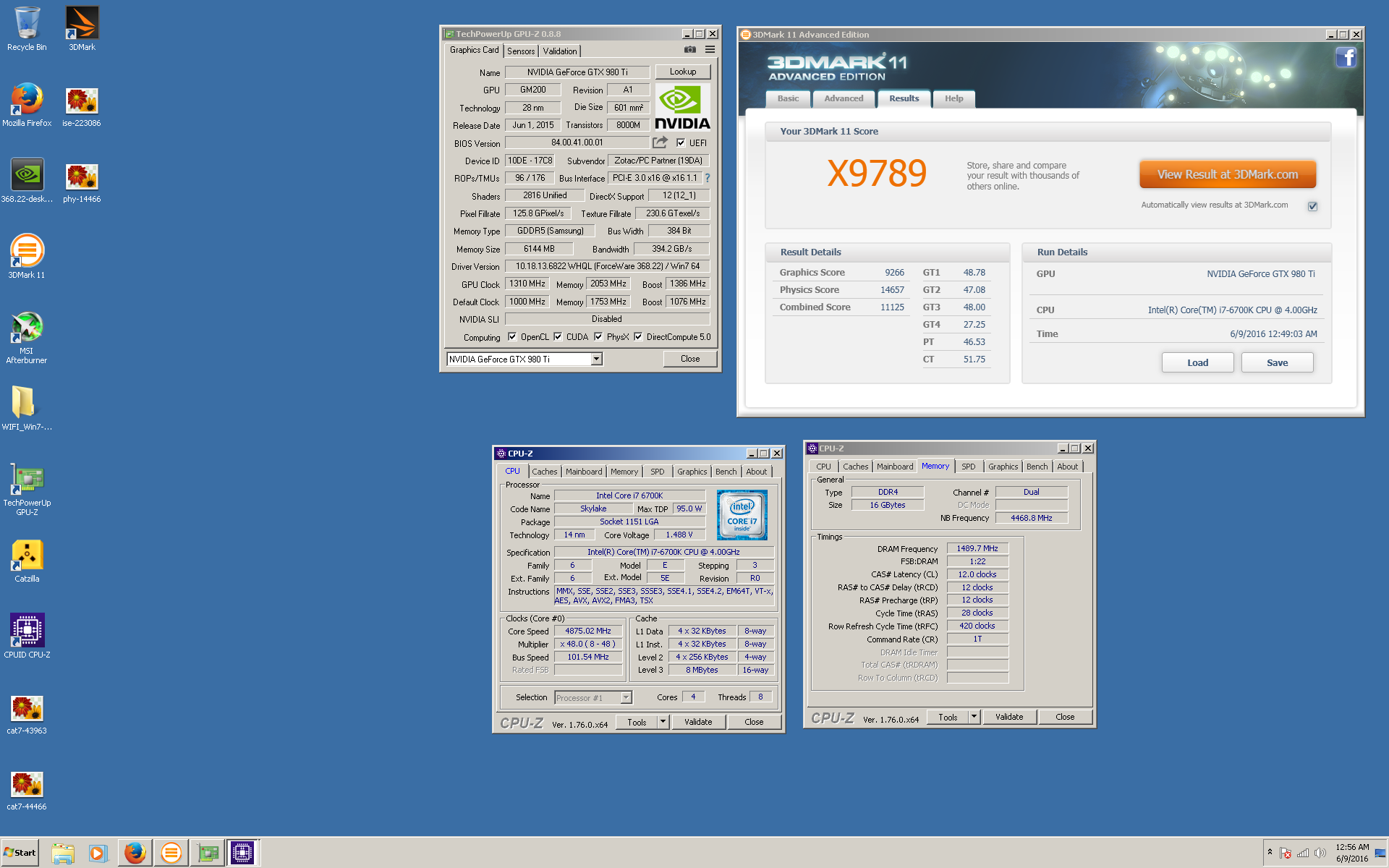Image resolution: width=1389 pixels, height=868 pixels.
Task: Select the ise-223086 image file icon
Action: 82,105
